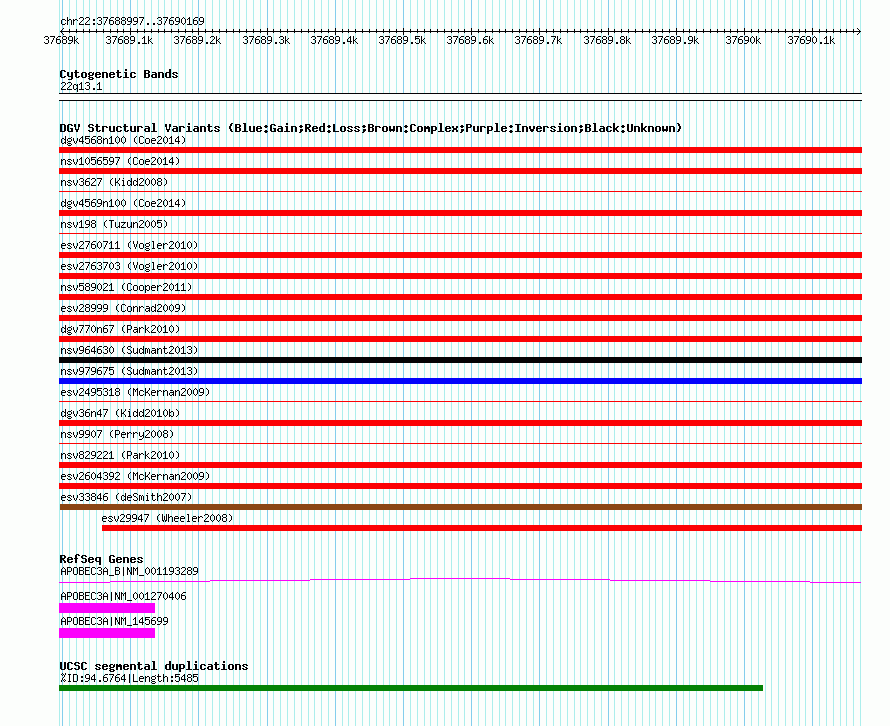Open variant esv2495318 (McKernan2009) label
Image resolution: width=890 pixels, height=726 pixels.
[x=135, y=392]
